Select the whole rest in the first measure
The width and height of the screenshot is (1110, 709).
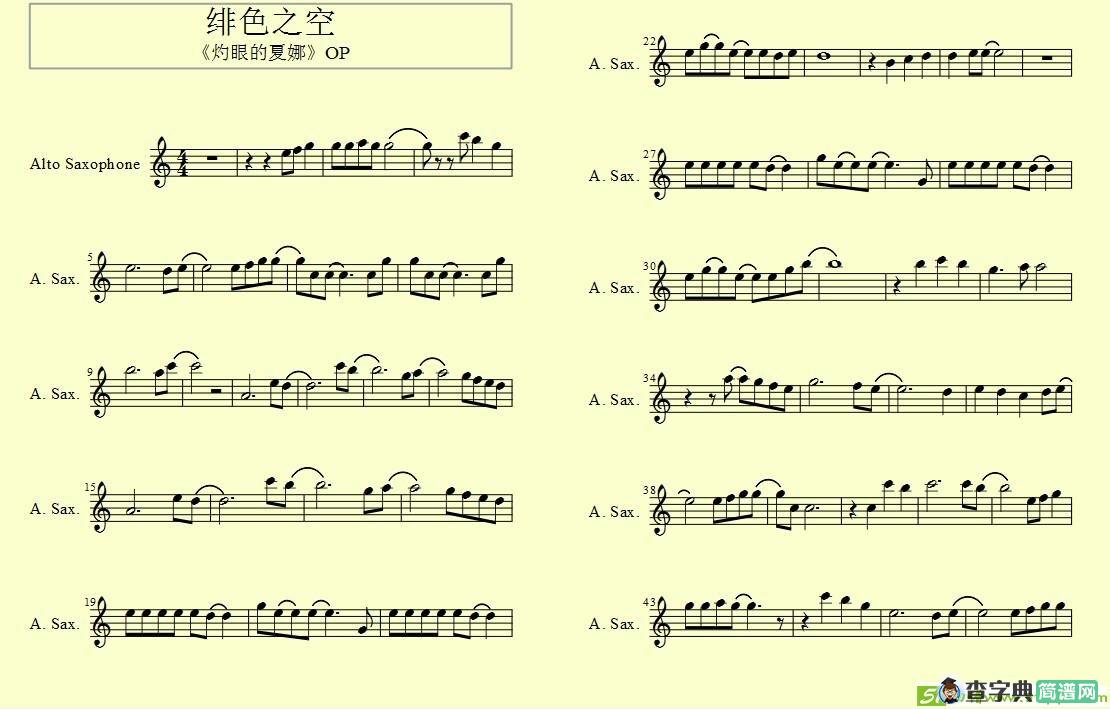[x=212, y=158]
